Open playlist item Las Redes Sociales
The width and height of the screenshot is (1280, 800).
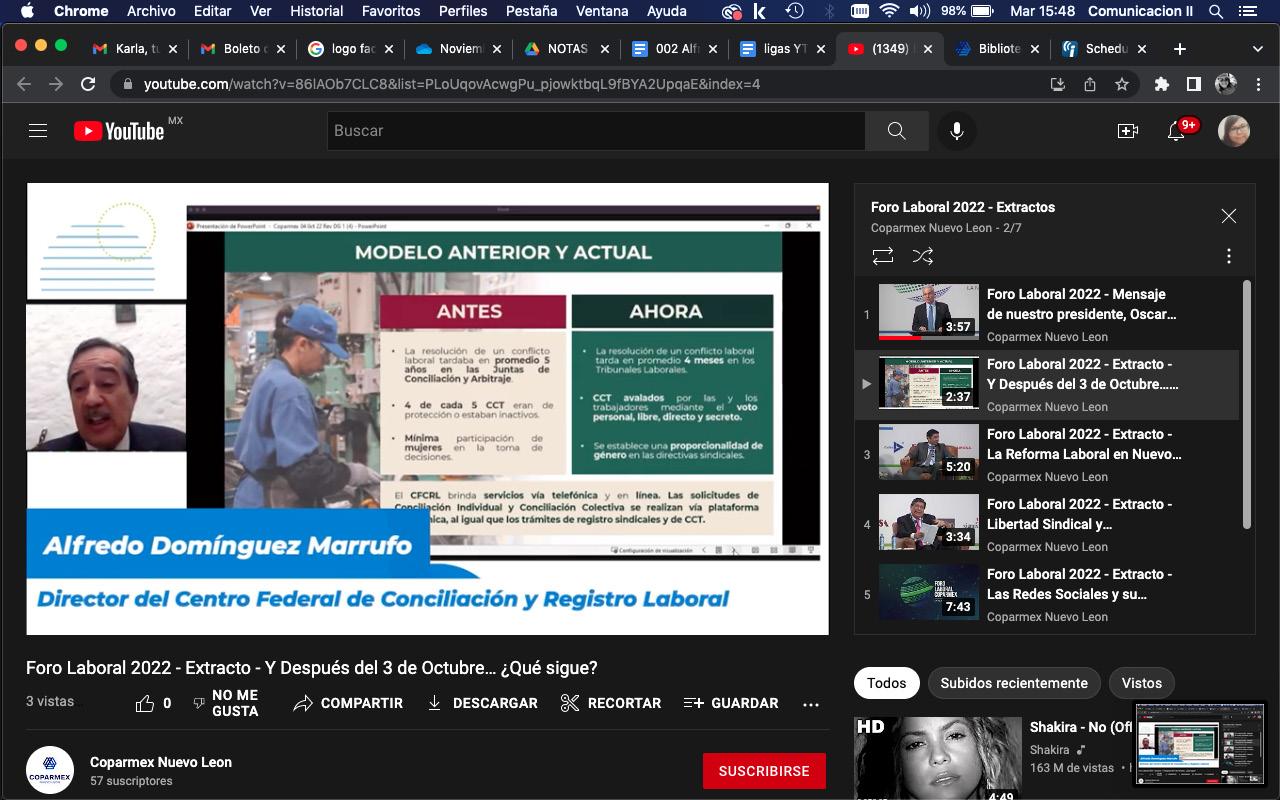pyautogui.click(x=1047, y=595)
